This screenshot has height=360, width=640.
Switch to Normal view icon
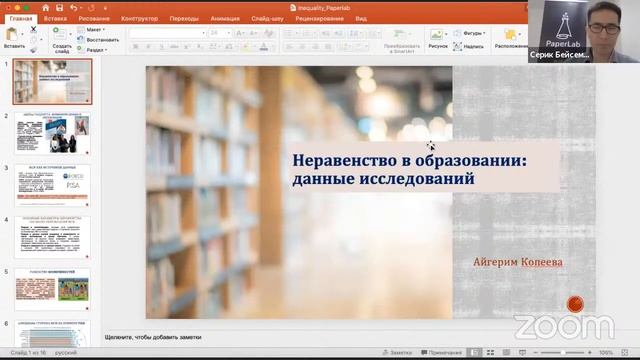(x=474, y=352)
